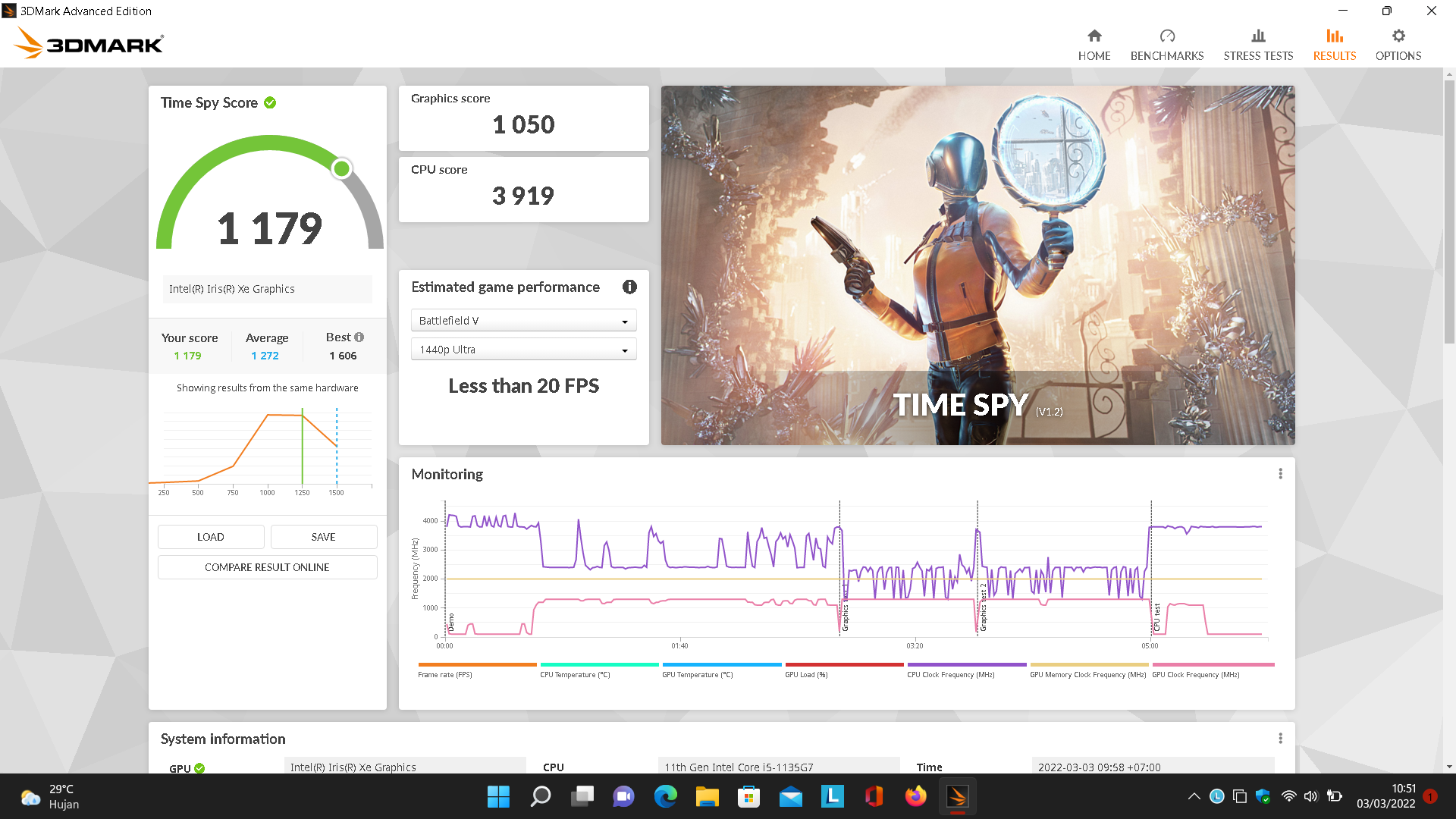Open Microsoft Store from taskbar

[749, 796]
